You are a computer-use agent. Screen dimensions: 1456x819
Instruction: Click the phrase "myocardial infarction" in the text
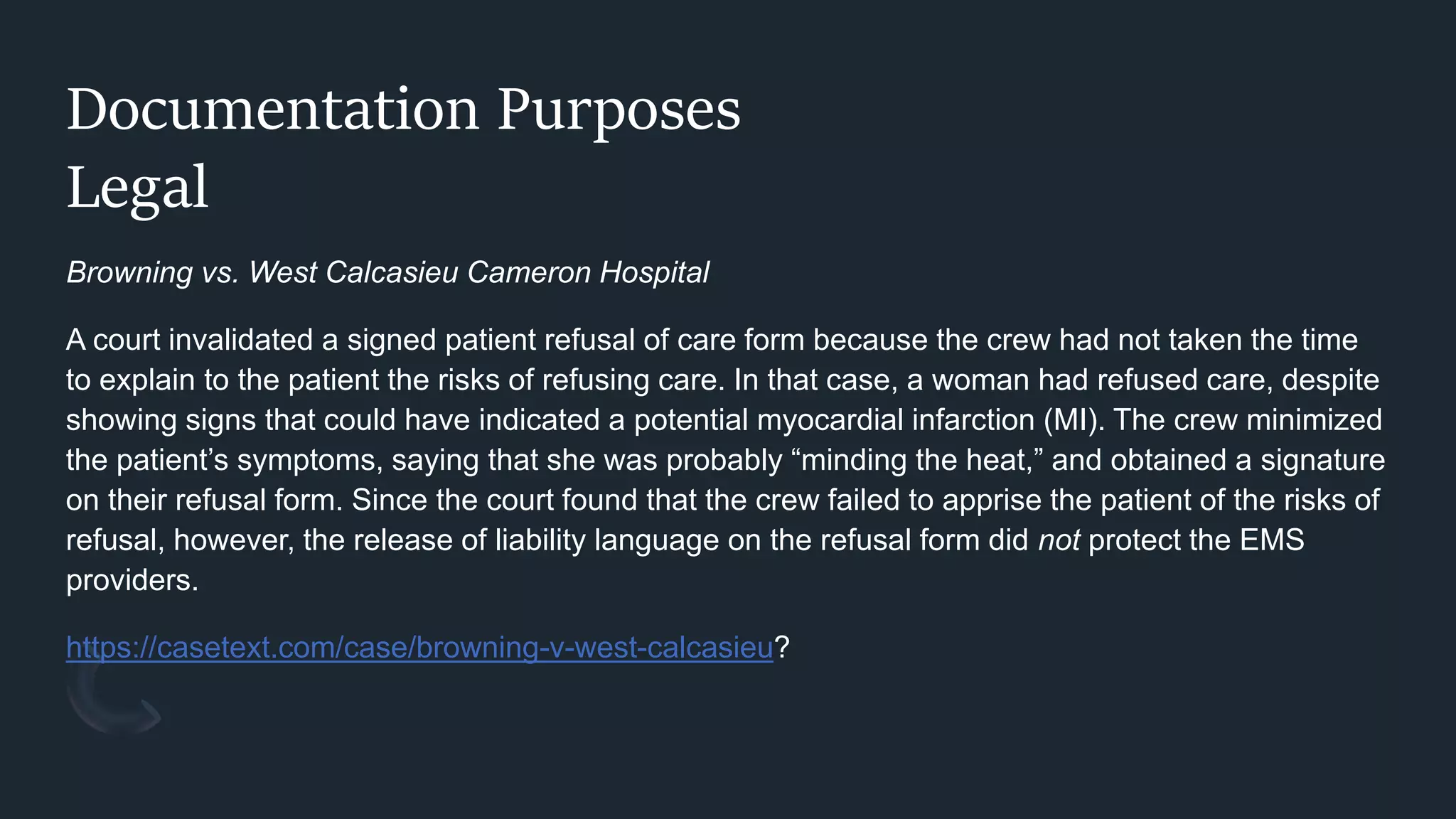[x=896, y=420]
